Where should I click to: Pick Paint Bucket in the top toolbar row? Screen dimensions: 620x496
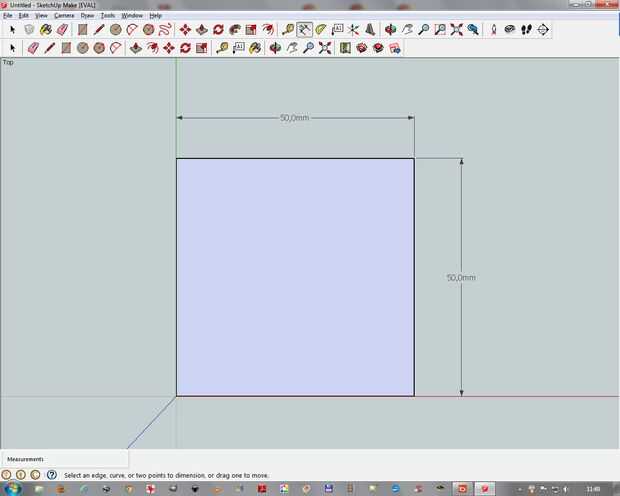[x=46, y=30]
